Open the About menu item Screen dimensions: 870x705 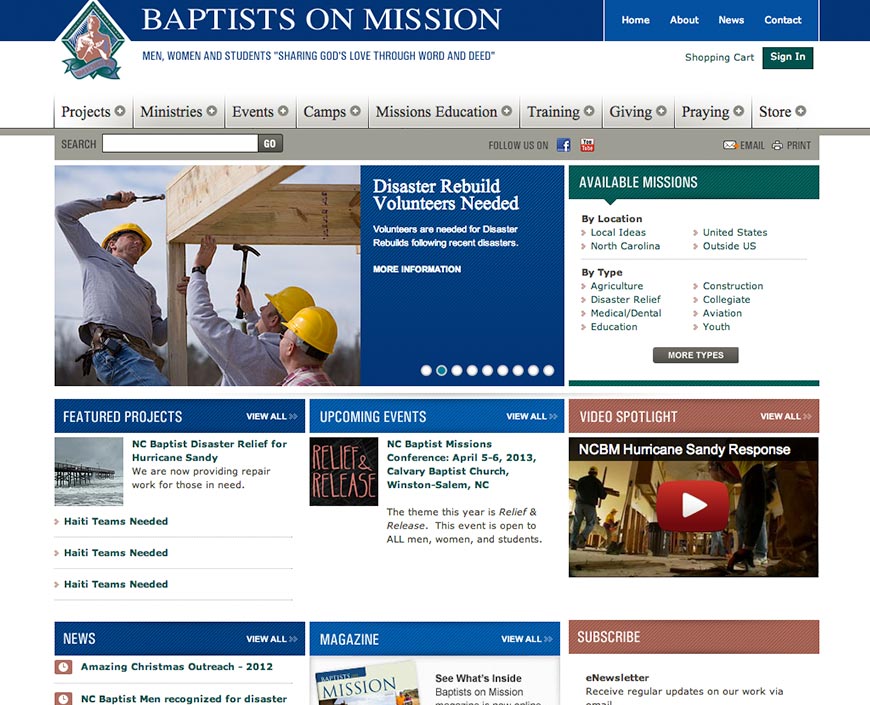(684, 20)
